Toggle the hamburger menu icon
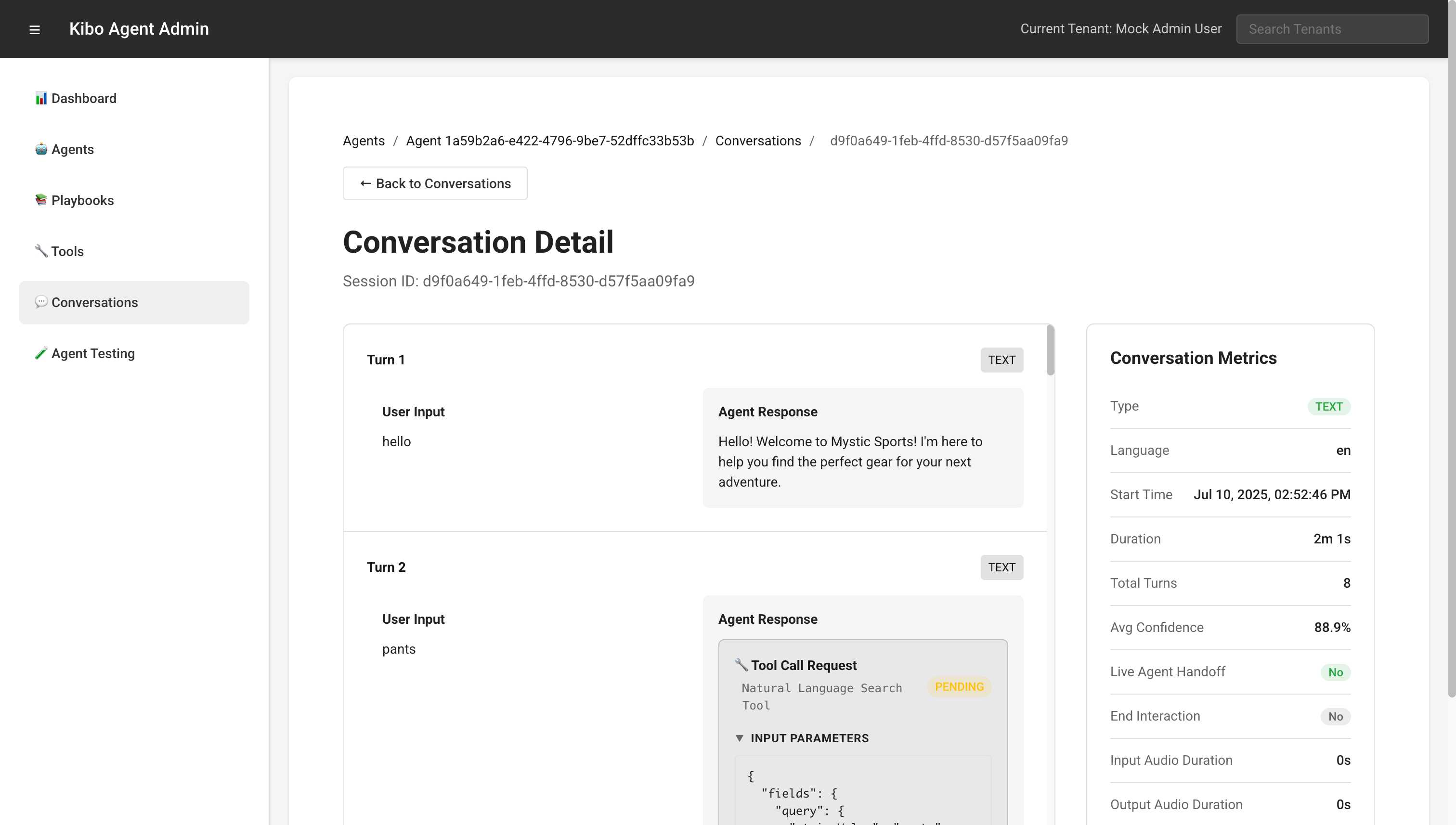 pos(35,29)
